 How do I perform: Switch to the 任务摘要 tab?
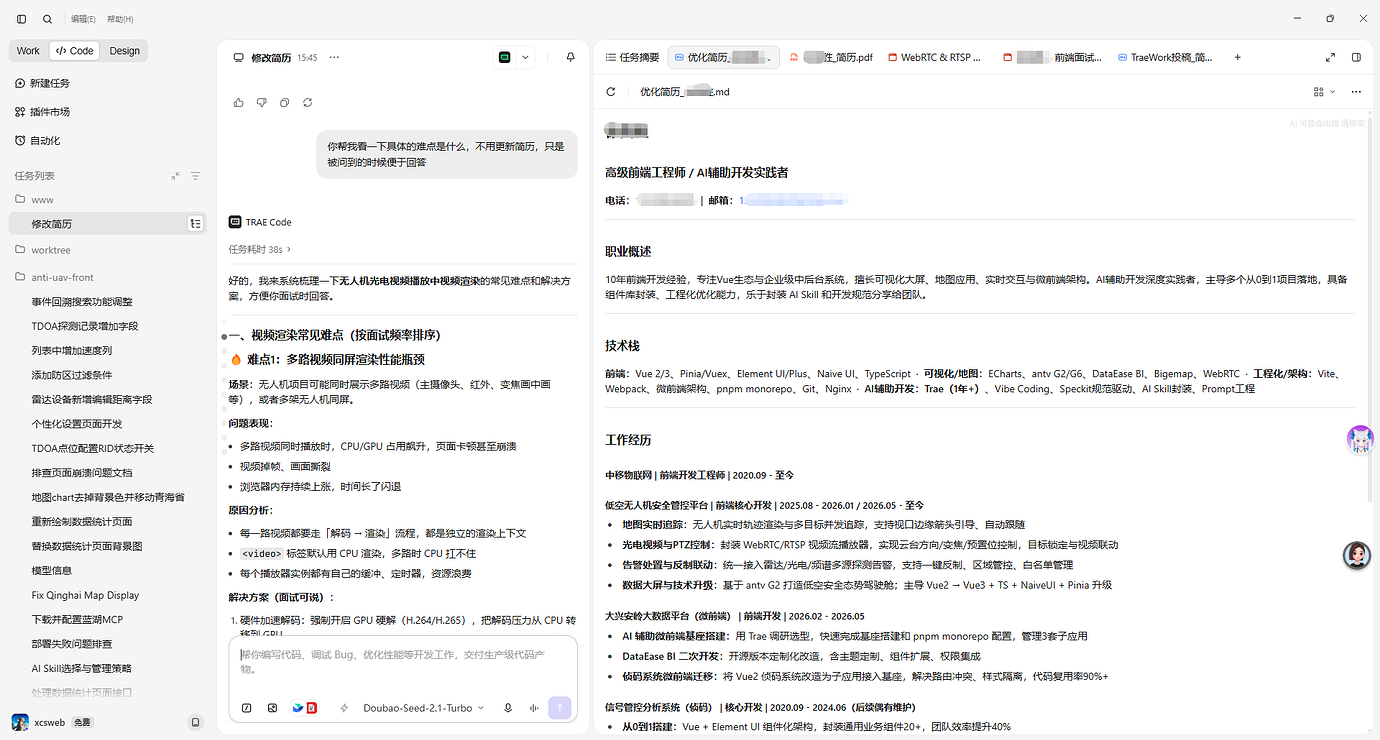click(632, 58)
